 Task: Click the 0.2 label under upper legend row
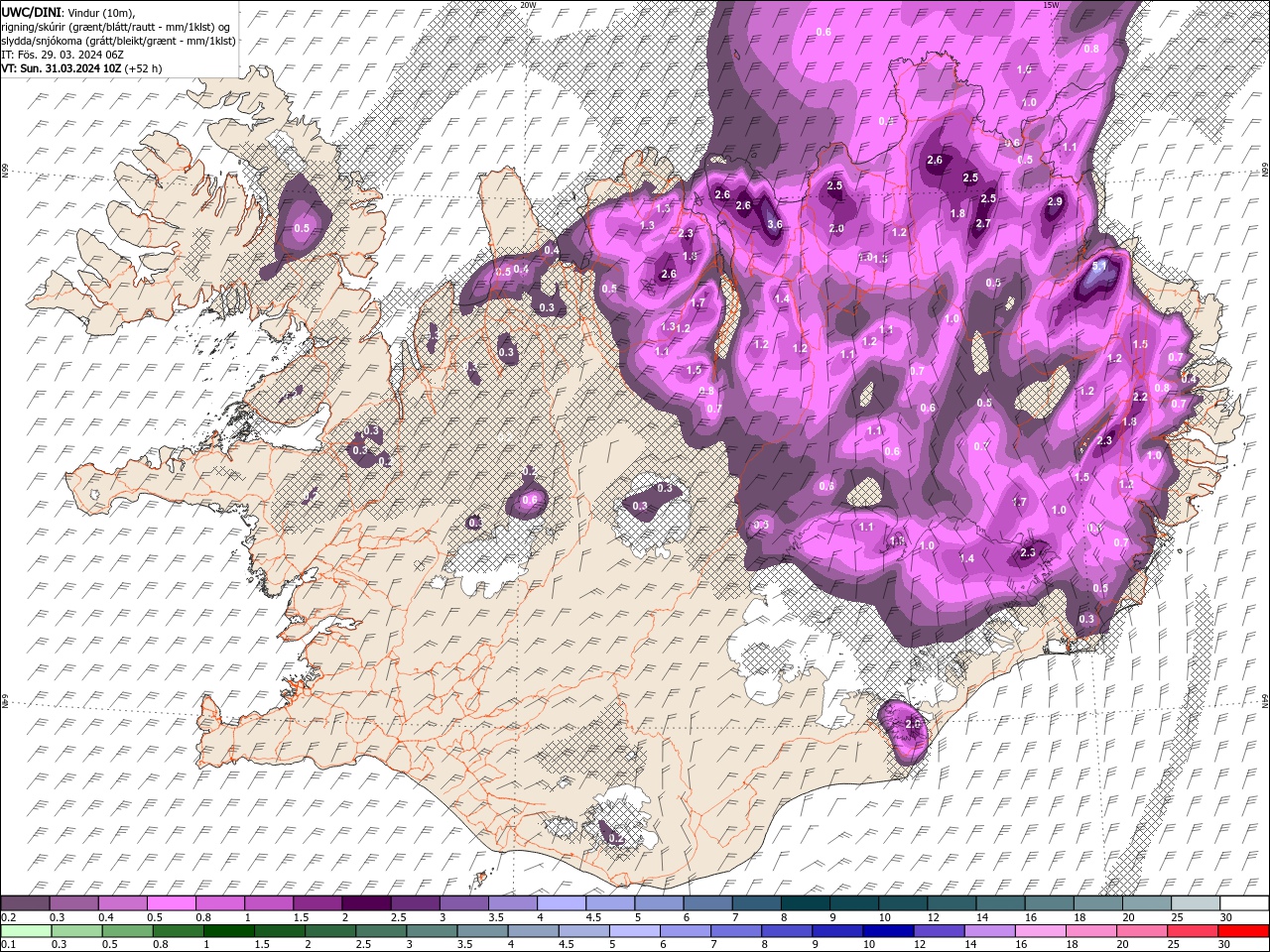8,917
